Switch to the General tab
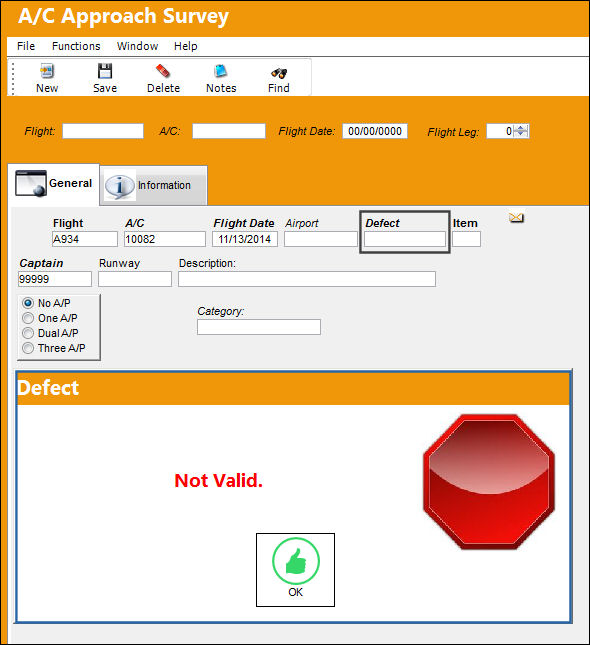 [x=53, y=184]
